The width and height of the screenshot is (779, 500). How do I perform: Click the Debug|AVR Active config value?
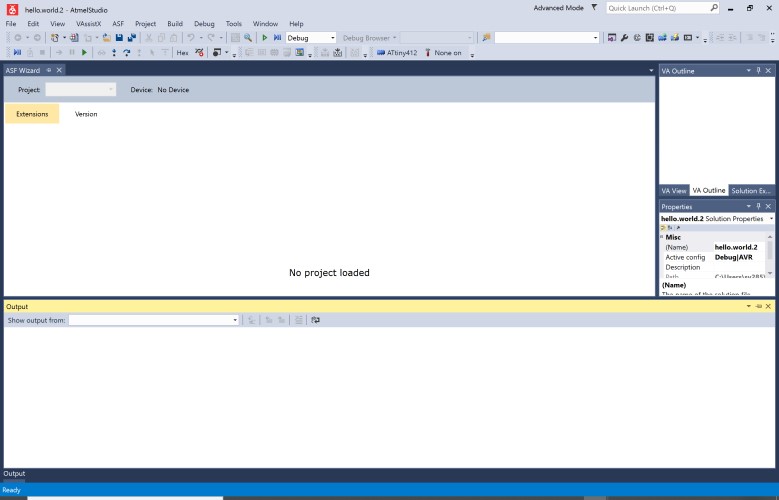point(739,257)
